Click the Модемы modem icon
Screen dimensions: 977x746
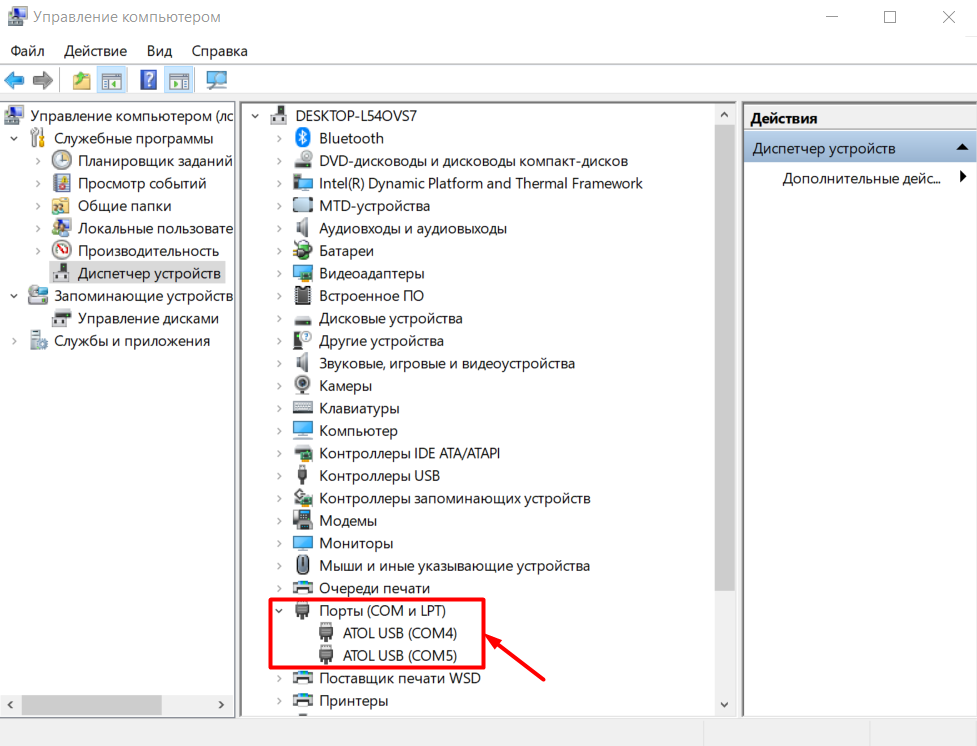303,520
